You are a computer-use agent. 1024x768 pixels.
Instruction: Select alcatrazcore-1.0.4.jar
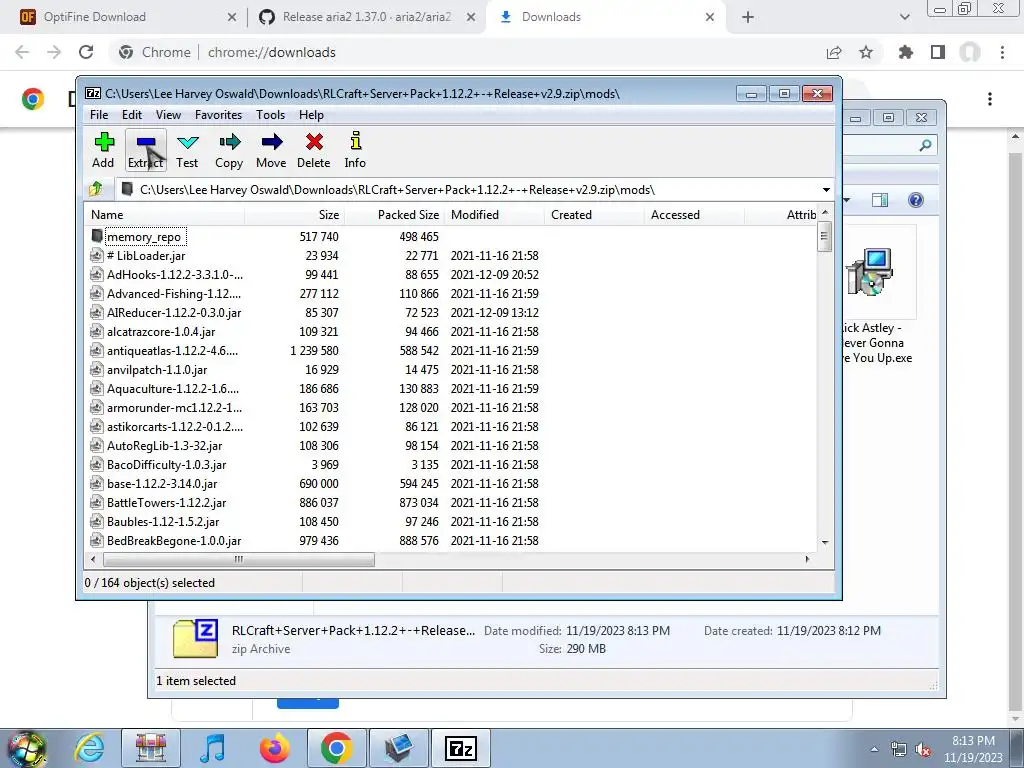click(161, 332)
